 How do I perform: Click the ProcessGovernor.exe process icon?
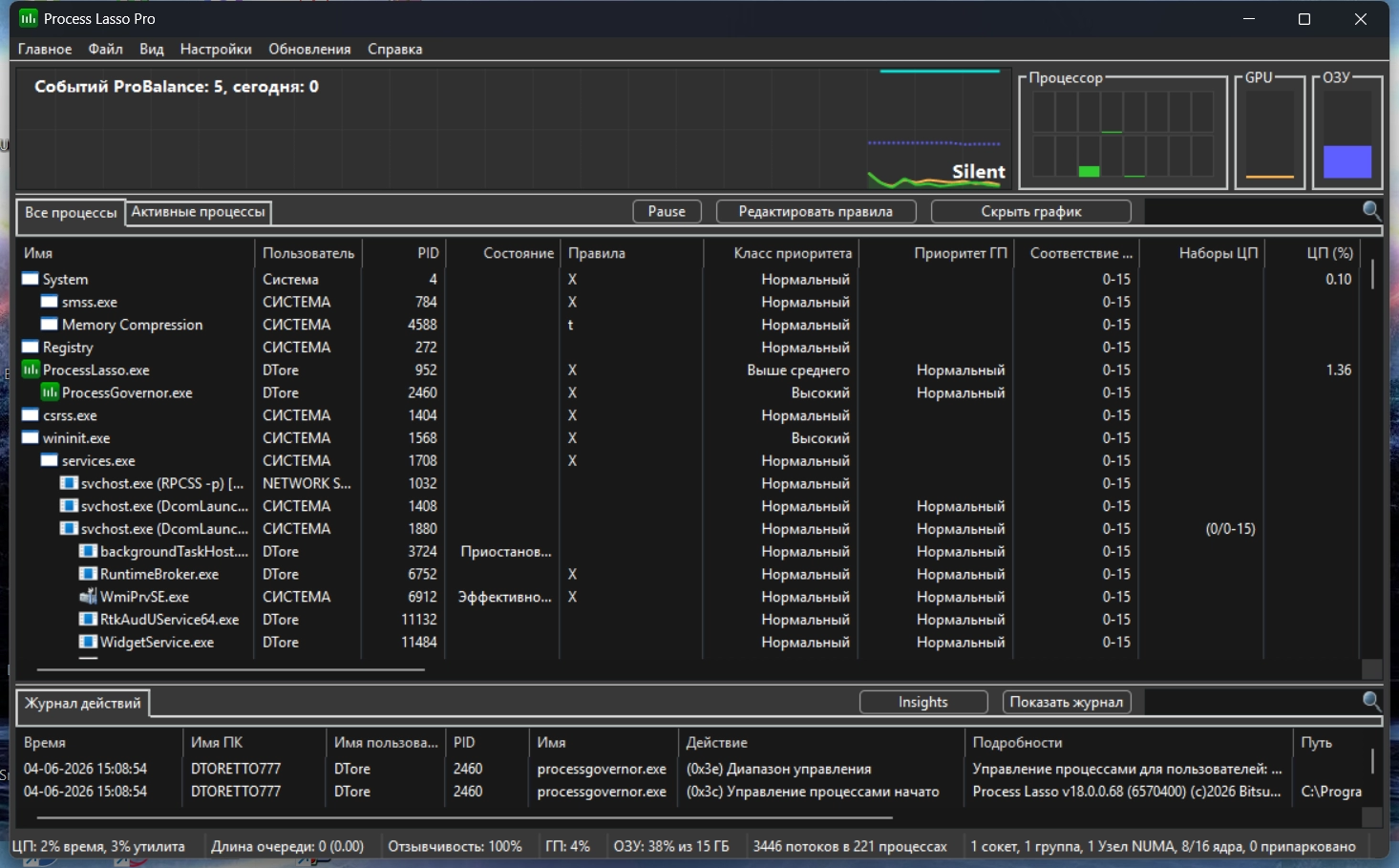click(x=50, y=392)
